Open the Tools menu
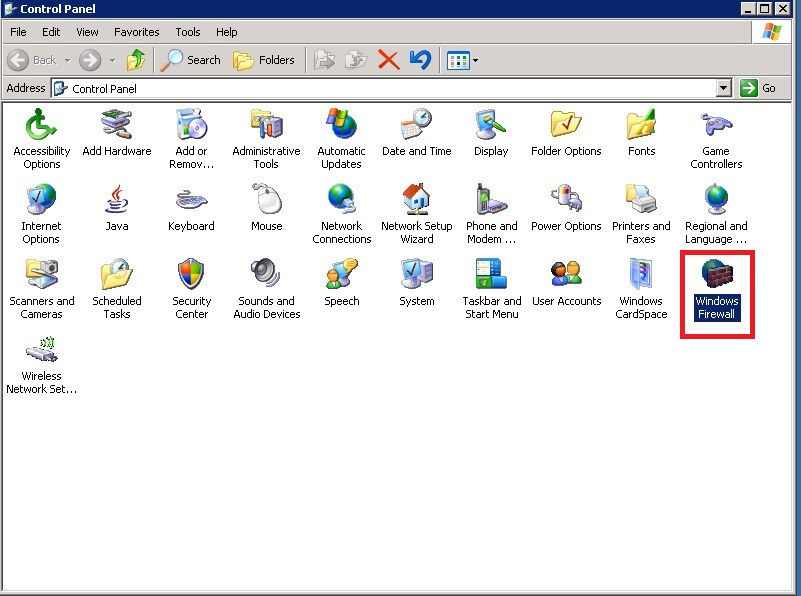 (187, 32)
